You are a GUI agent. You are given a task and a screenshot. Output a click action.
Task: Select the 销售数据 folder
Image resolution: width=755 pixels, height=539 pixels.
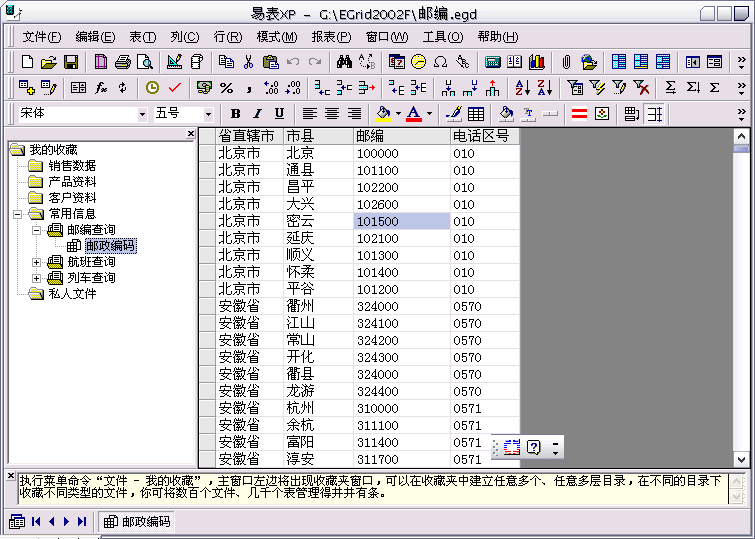[72, 166]
